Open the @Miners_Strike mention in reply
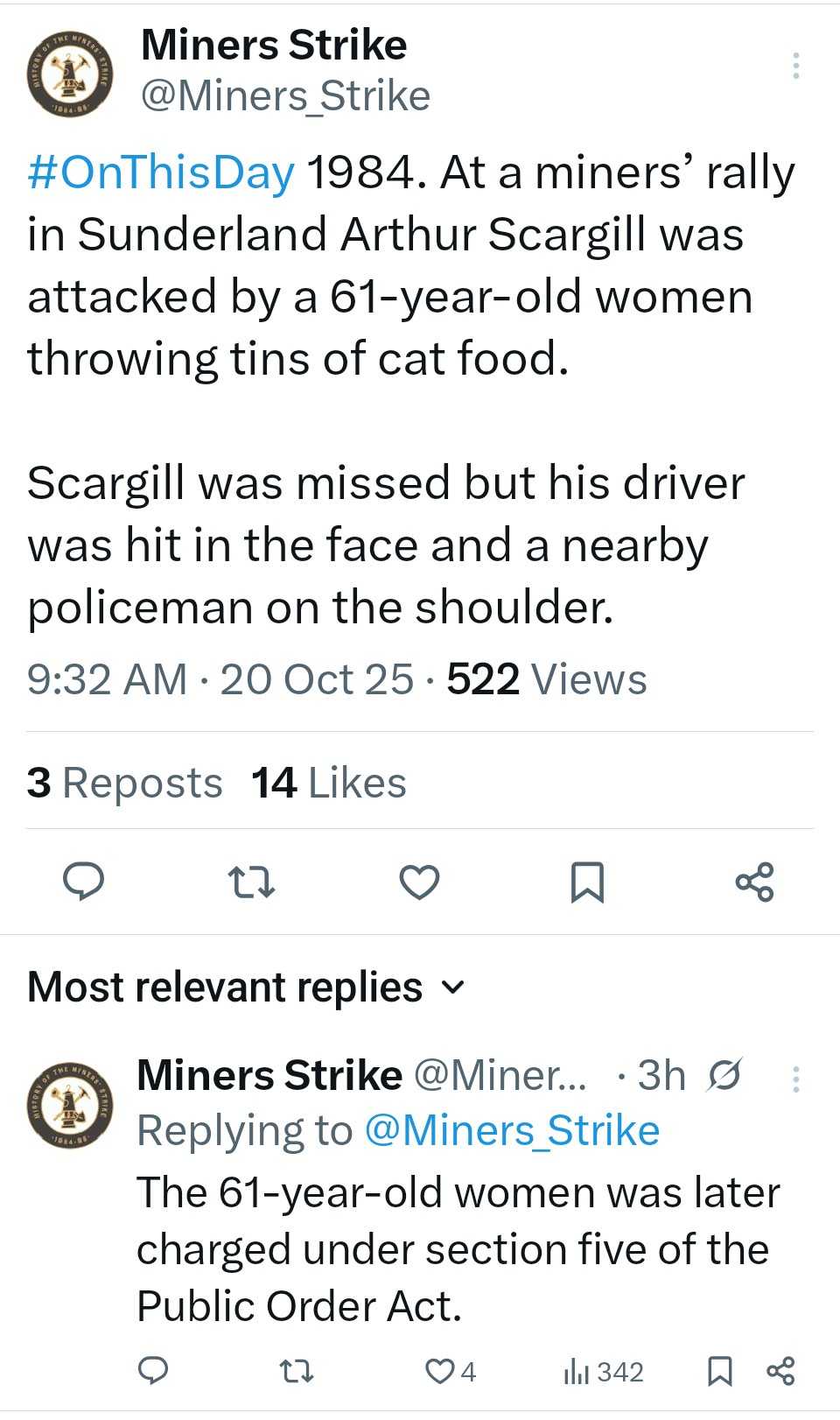Screen dimensions: 840x1420 pyautogui.click(x=511, y=1130)
